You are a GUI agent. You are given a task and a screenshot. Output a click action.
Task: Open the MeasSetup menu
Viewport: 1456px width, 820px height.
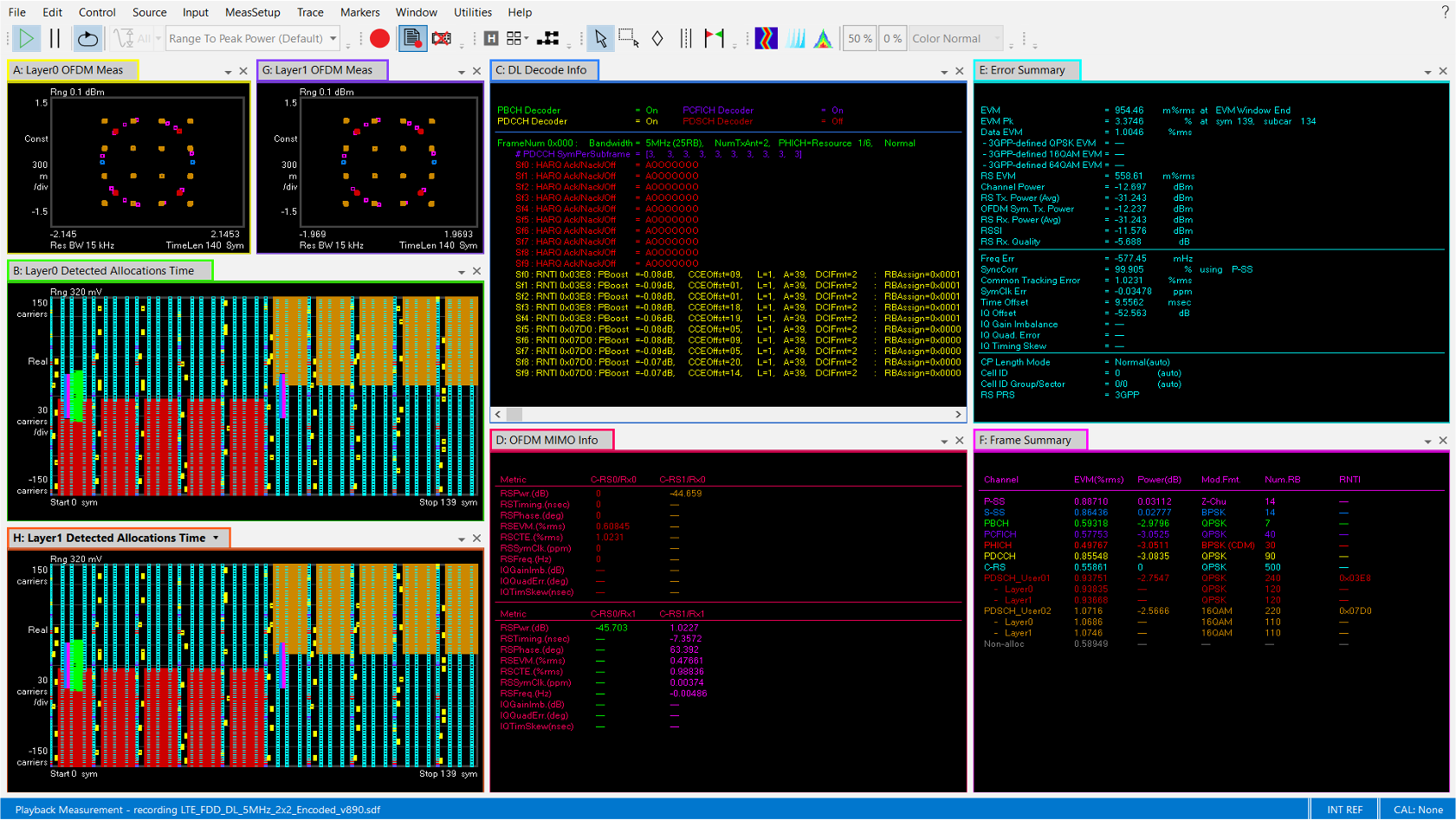[x=252, y=12]
